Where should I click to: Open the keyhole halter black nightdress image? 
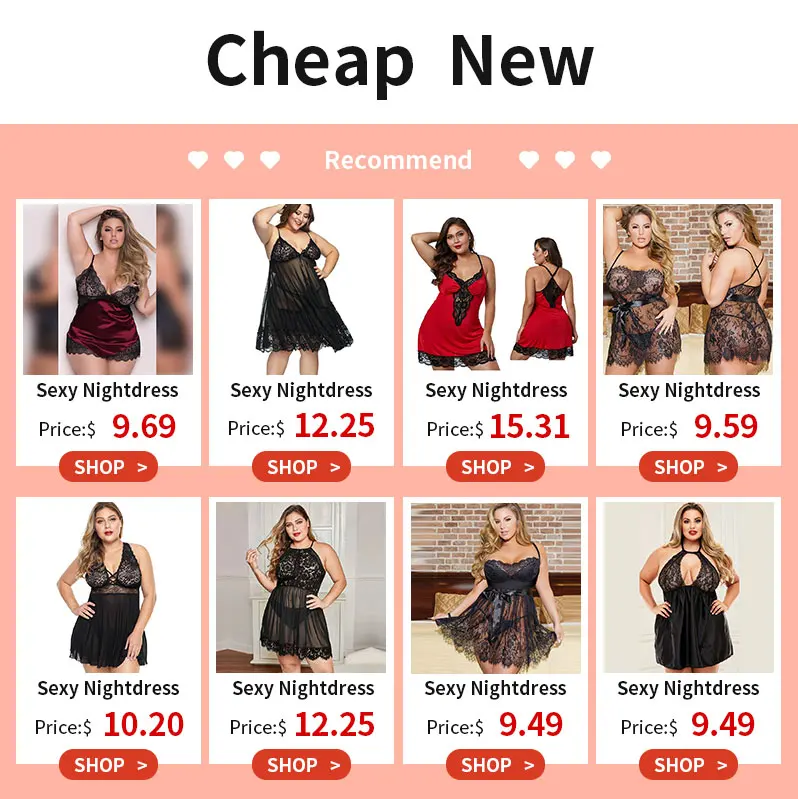pos(688,588)
